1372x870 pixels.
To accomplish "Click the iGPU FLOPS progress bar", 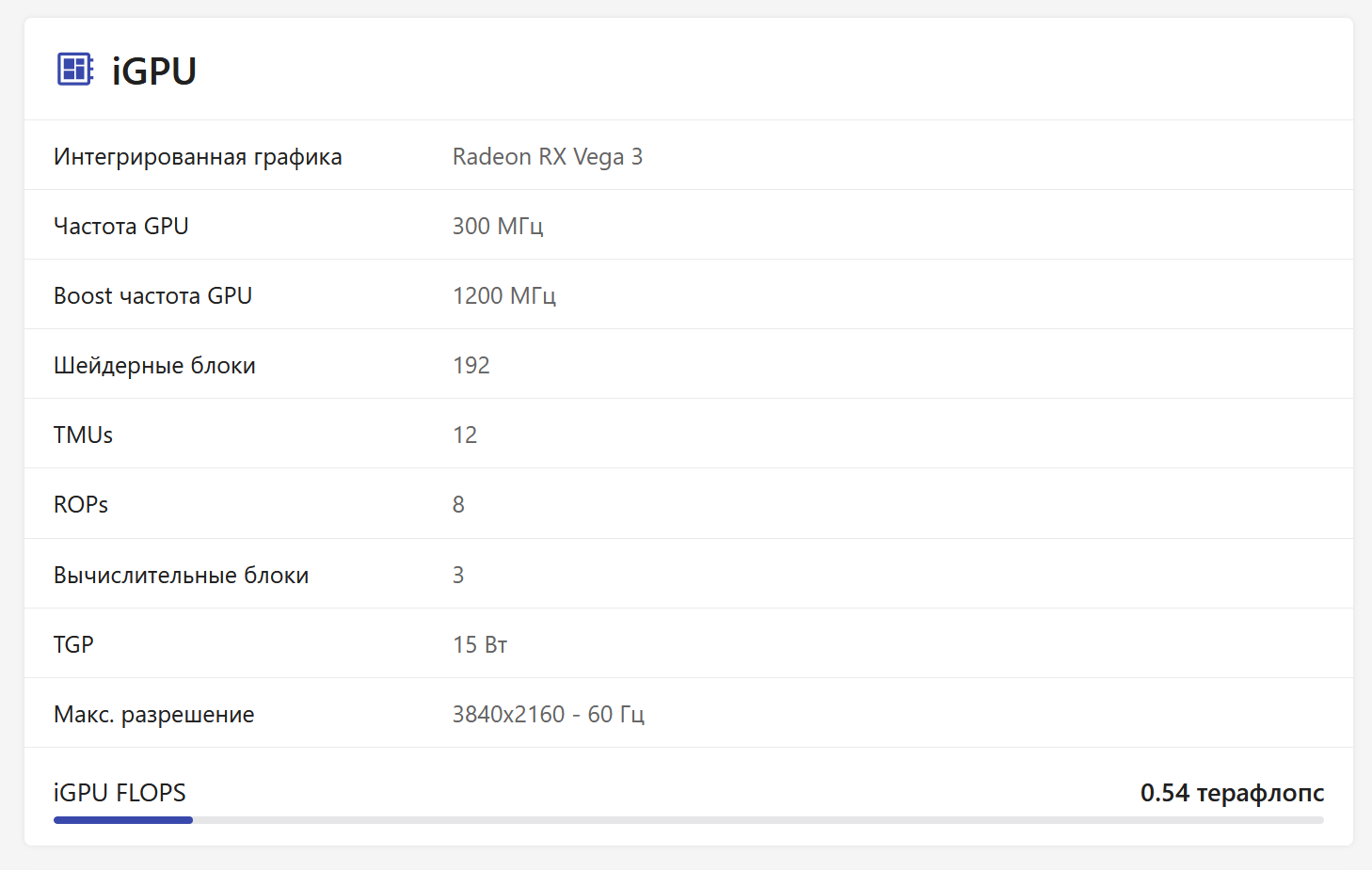I will (x=688, y=820).
